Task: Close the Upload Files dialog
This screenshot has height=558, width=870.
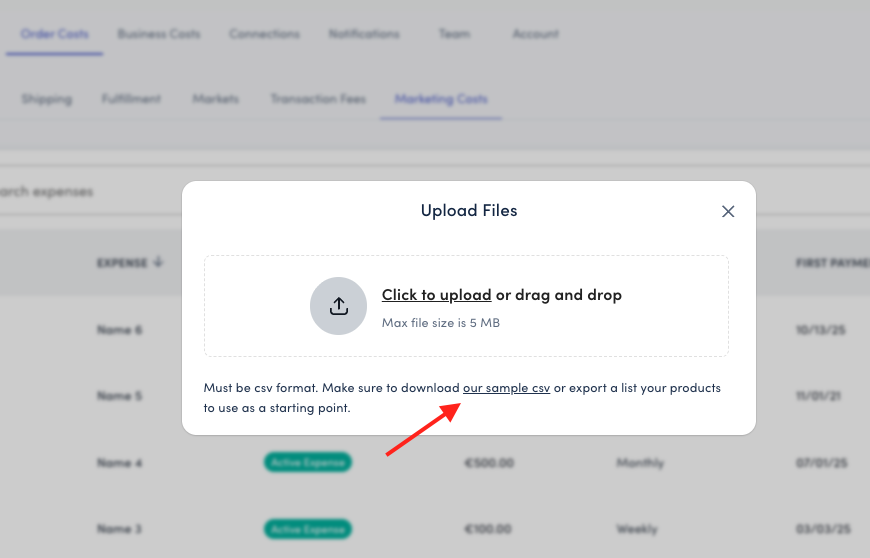Action: (x=728, y=211)
